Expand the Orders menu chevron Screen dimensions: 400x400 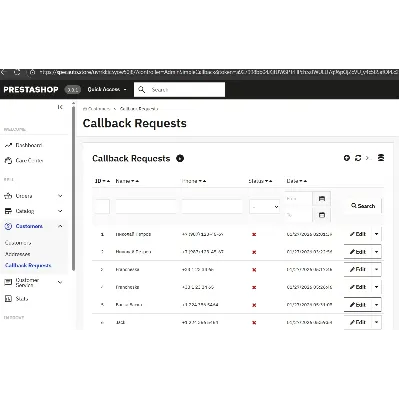tap(60, 196)
